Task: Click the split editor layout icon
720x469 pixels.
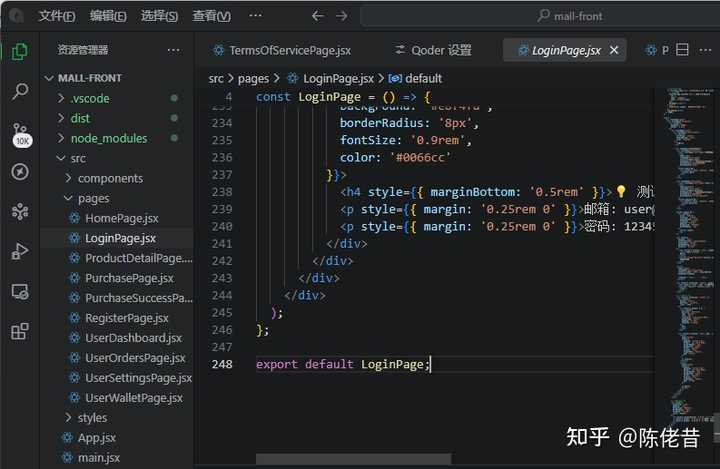Action: pos(683,50)
